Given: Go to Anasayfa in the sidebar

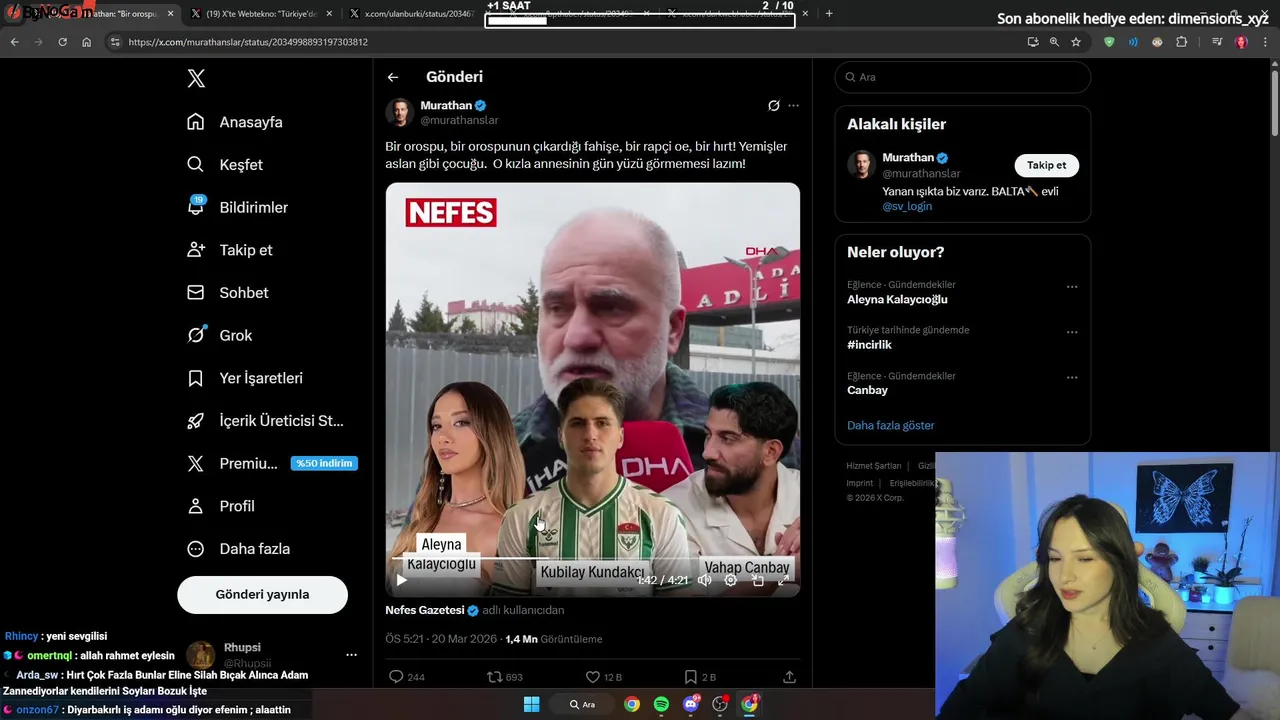Looking at the screenshot, I should coord(235,122).
